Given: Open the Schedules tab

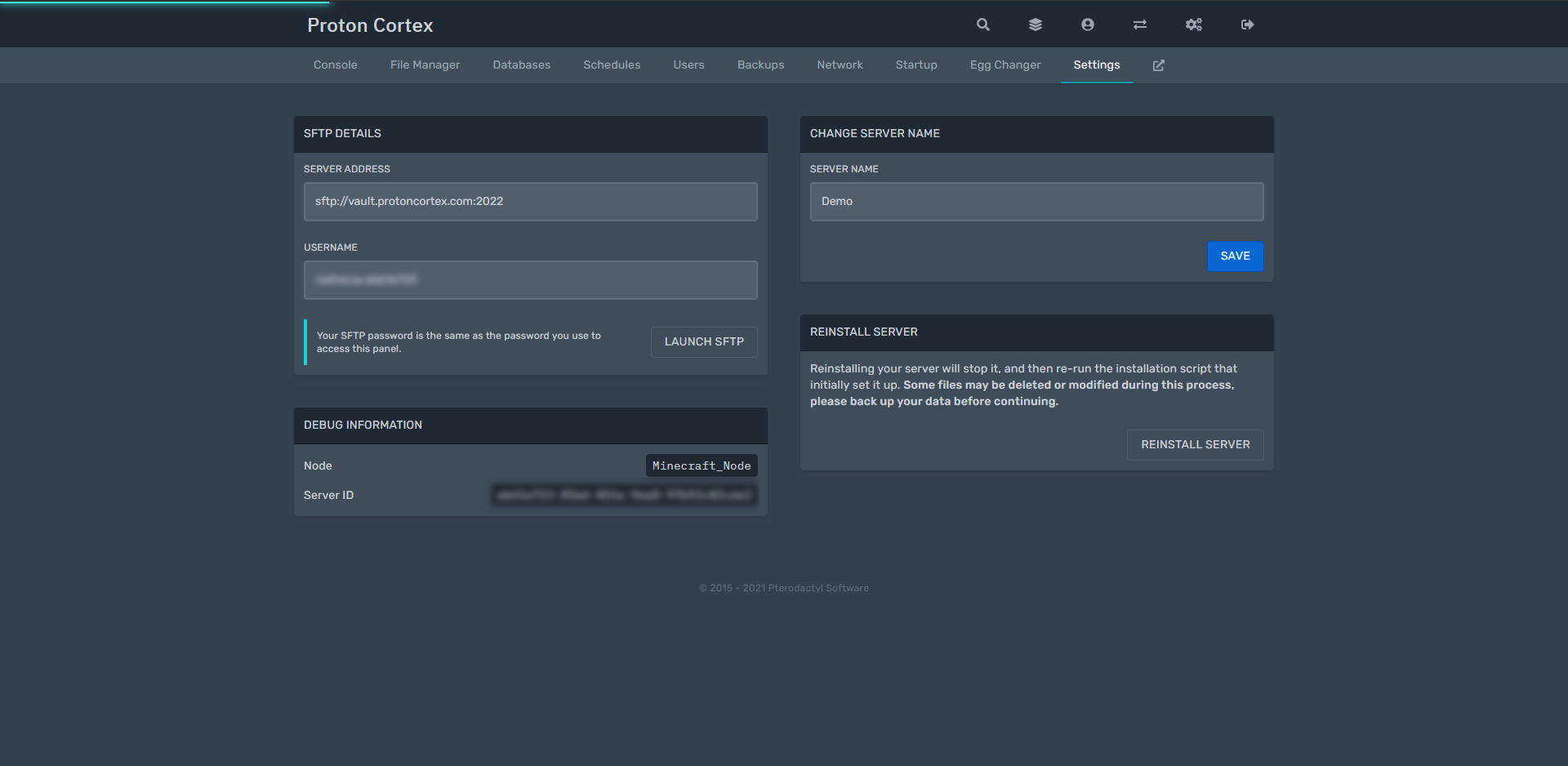Looking at the screenshot, I should tap(612, 65).
